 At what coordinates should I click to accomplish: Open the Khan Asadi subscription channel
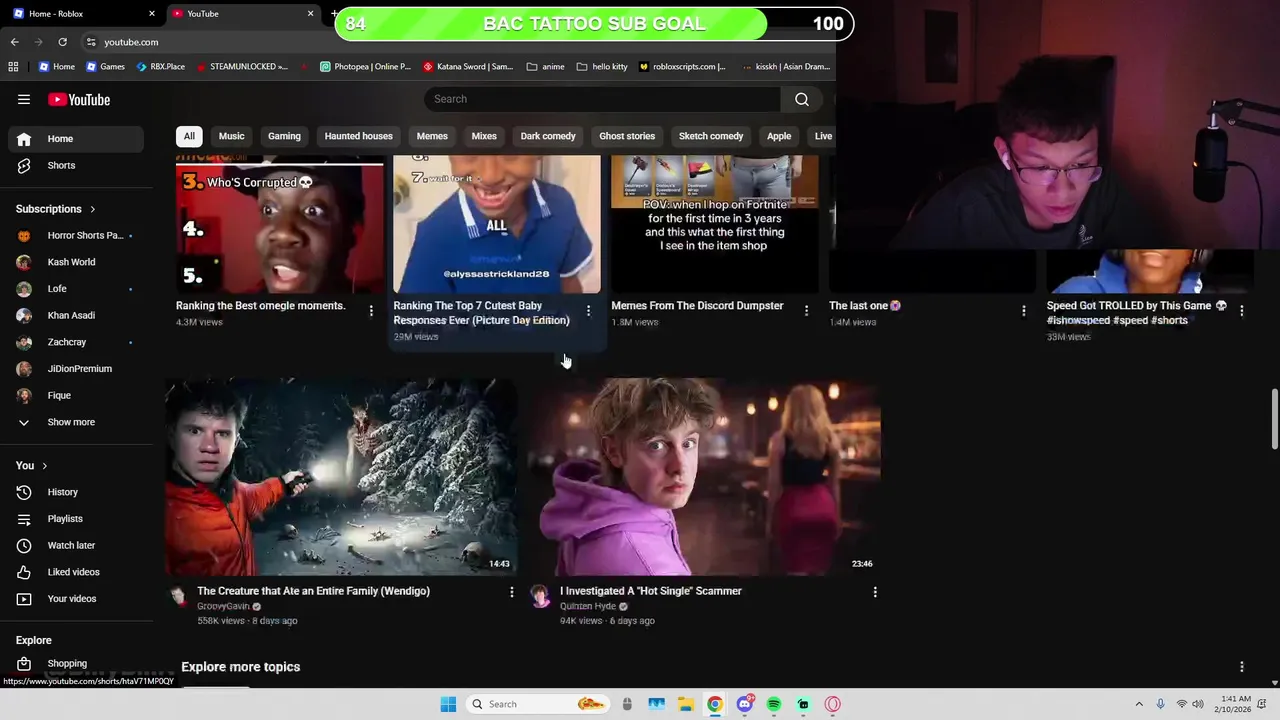click(x=76, y=315)
